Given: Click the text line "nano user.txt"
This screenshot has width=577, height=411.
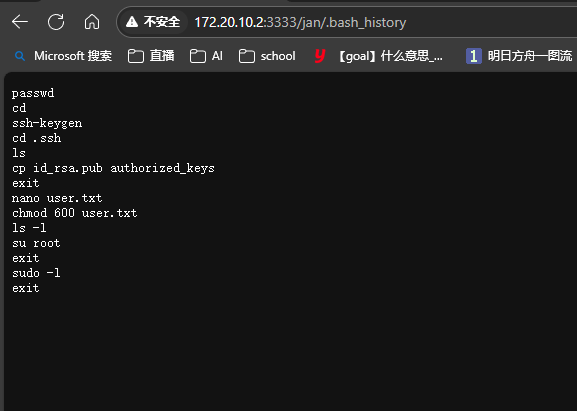Looking at the screenshot, I should [x=57, y=198].
